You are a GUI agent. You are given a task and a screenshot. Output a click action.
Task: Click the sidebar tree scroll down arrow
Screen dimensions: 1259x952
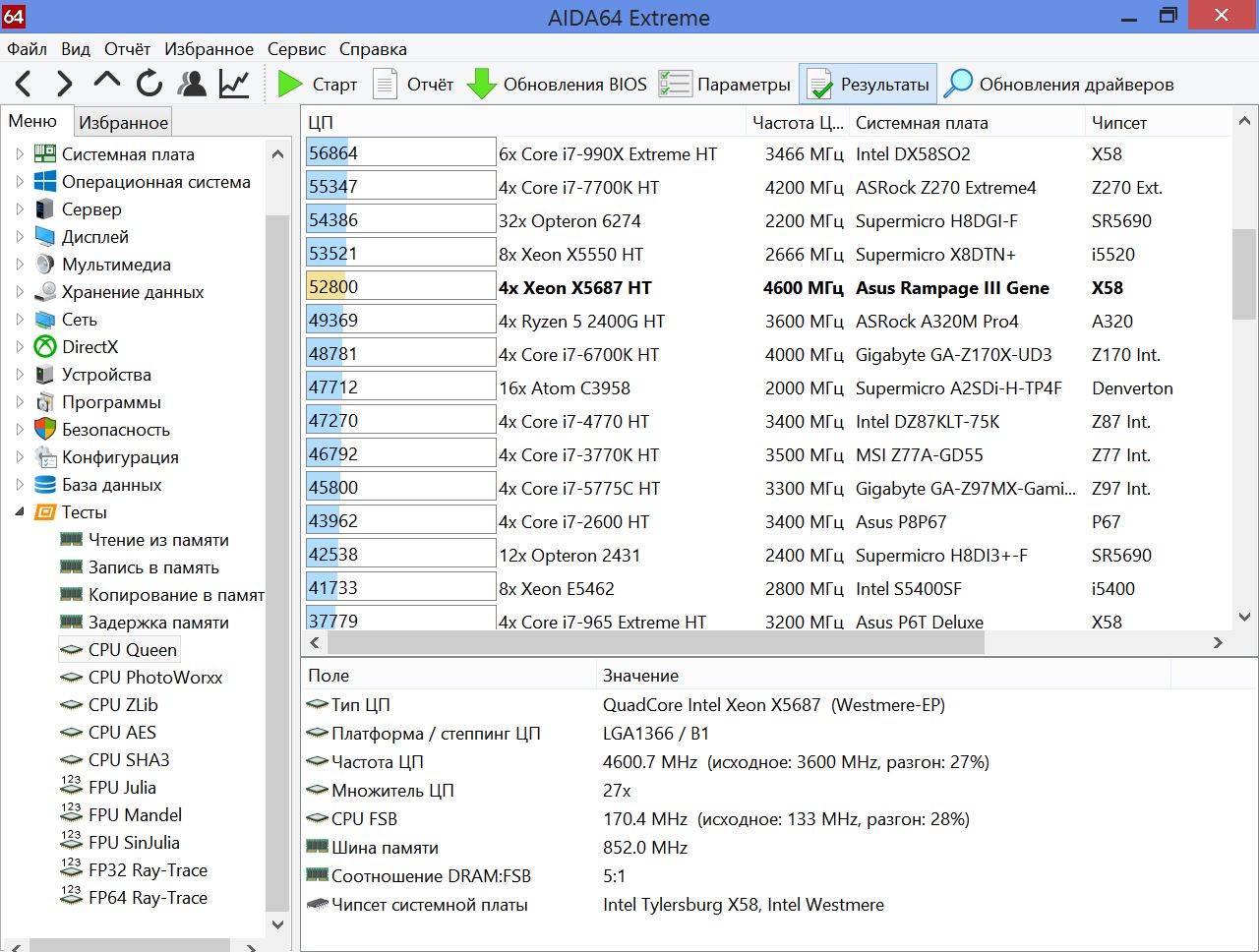pyautogui.click(x=277, y=924)
